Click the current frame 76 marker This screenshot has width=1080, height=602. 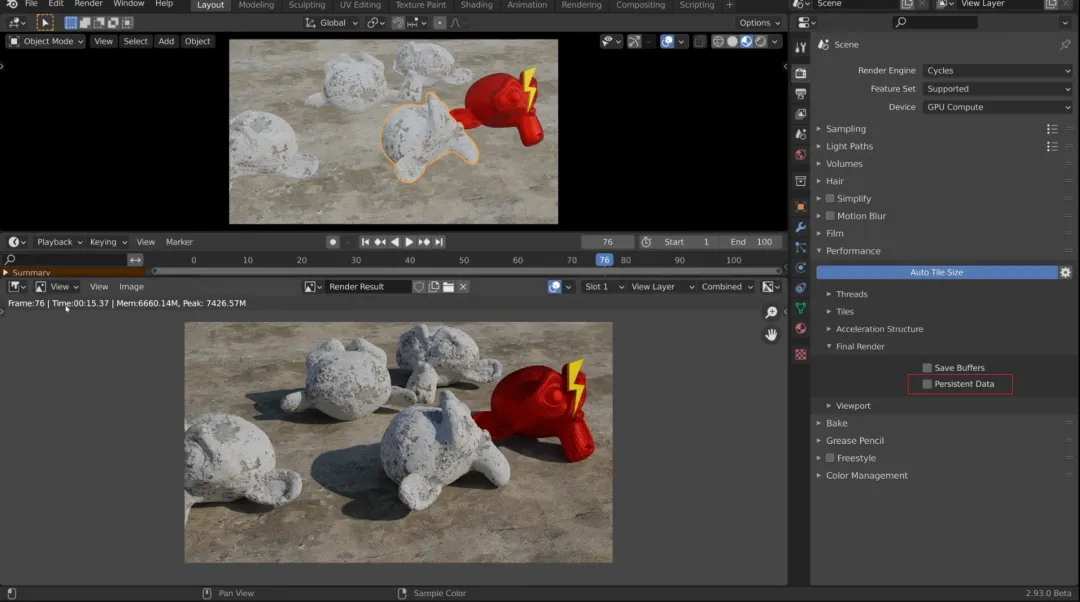(603, 260)
